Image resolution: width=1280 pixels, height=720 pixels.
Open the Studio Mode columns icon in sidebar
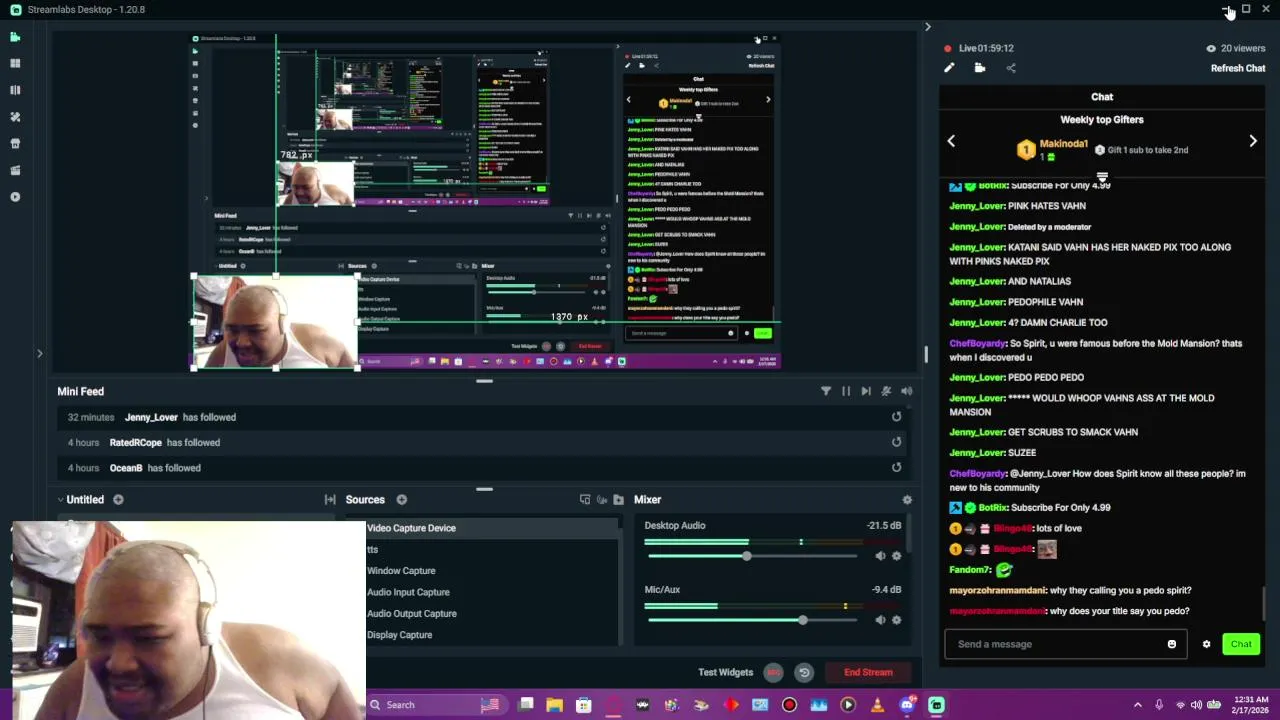pos(15,90)
